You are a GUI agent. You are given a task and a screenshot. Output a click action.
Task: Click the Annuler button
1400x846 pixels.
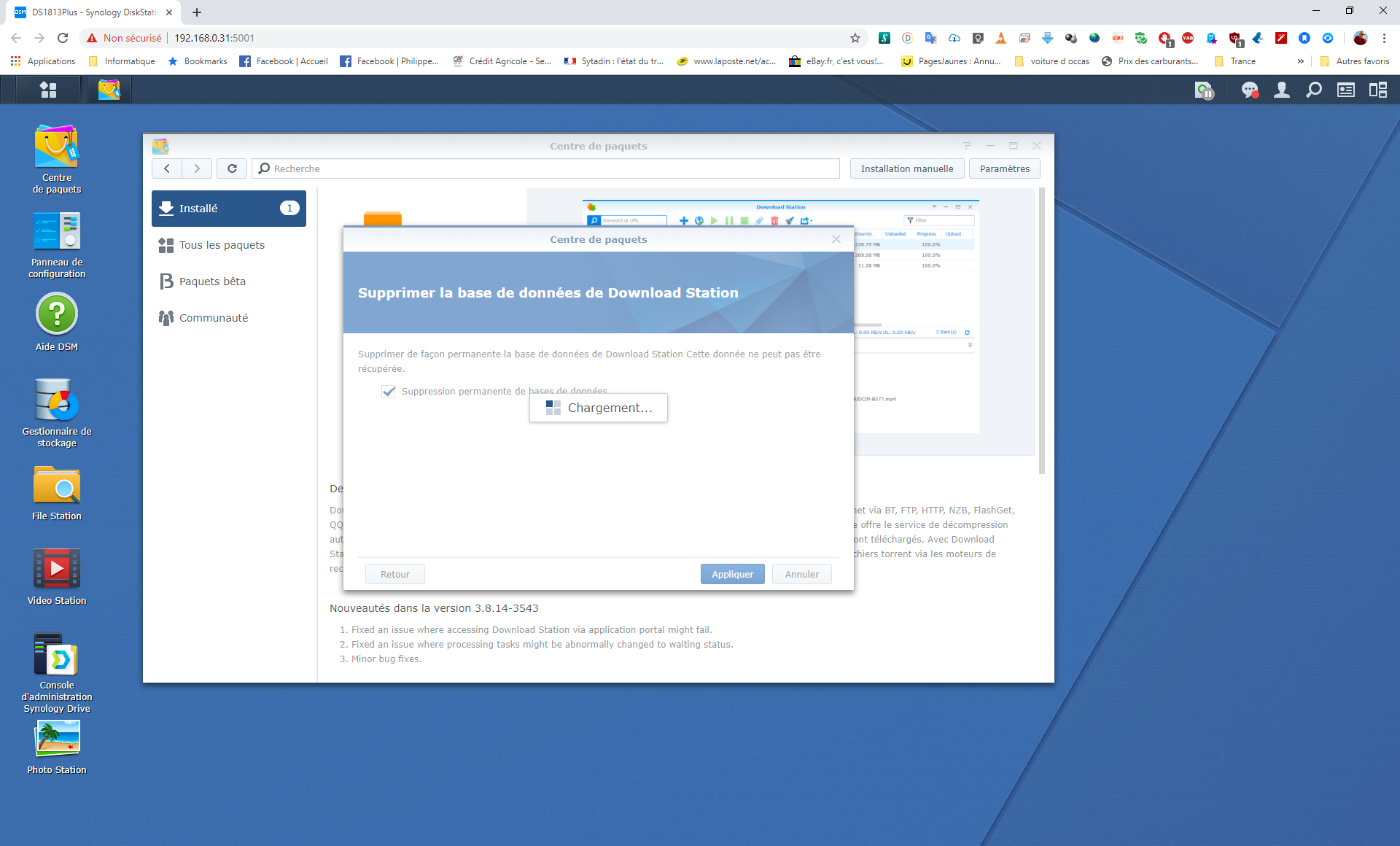[801, 574]
